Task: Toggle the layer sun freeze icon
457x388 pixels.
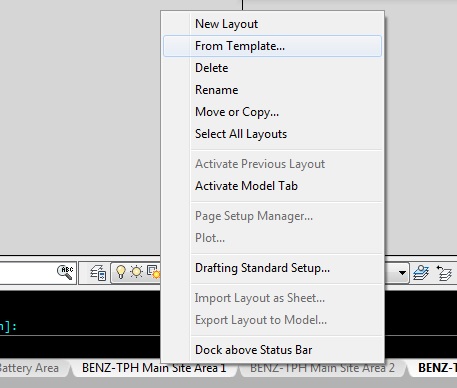Action: pos(136,272)
